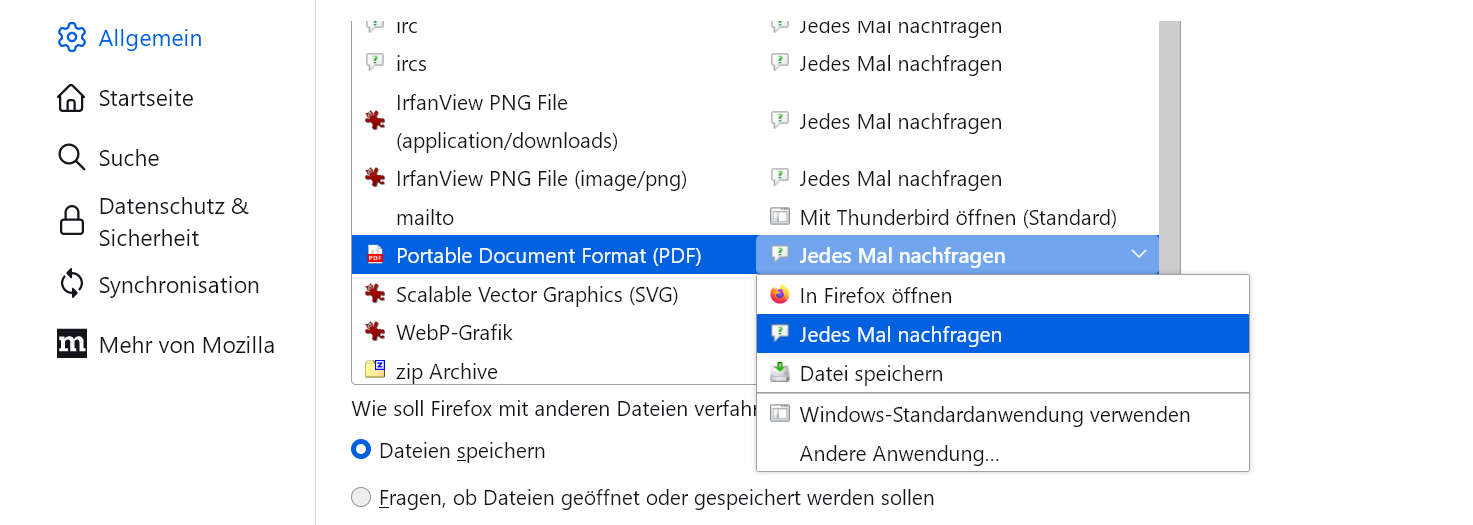Image resolution: width=1473 pixels, height=525 pixels.
Task: Open Suche via magnifier icon
Action: click(x=72, y=158)
